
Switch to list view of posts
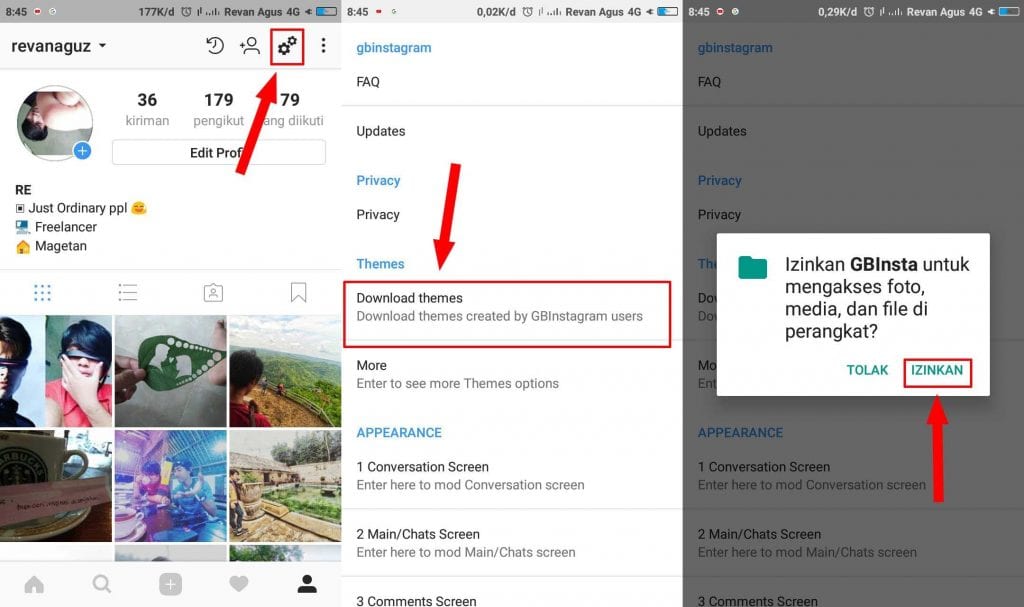tap(128, 292)
